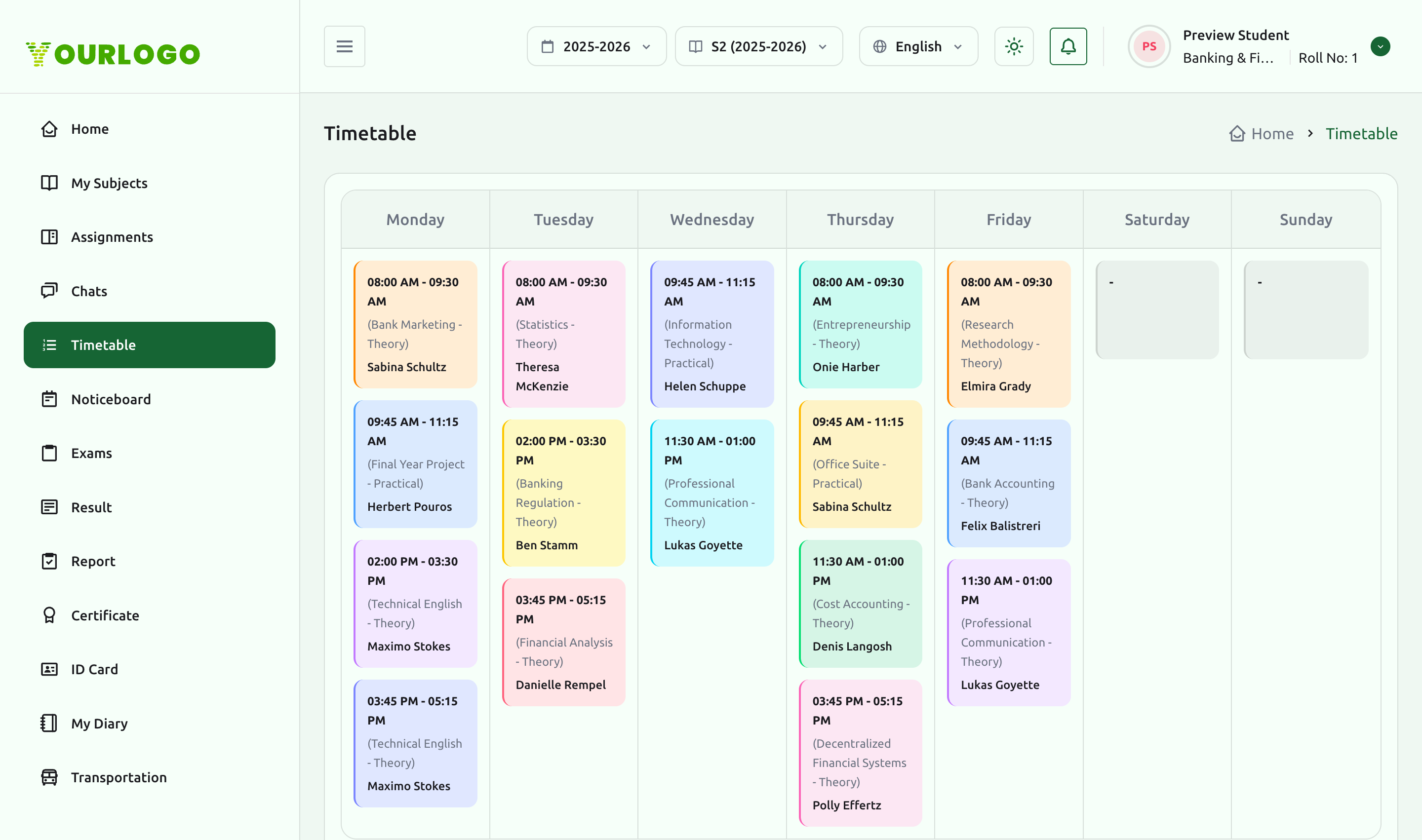Viewport: 1422px width, 840px height.
Task: Click the Preview Student name
Action: pyautogui.click(x=1236, y=35)
